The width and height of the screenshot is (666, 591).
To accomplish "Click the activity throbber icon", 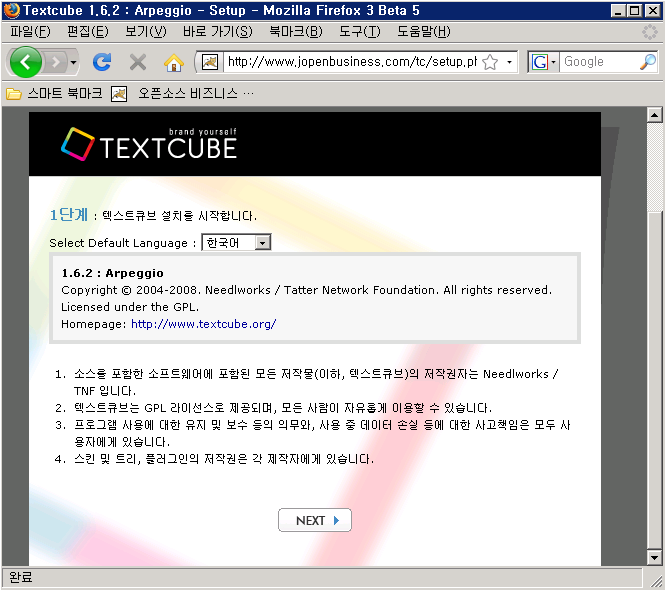I will (x=649, y=32).
